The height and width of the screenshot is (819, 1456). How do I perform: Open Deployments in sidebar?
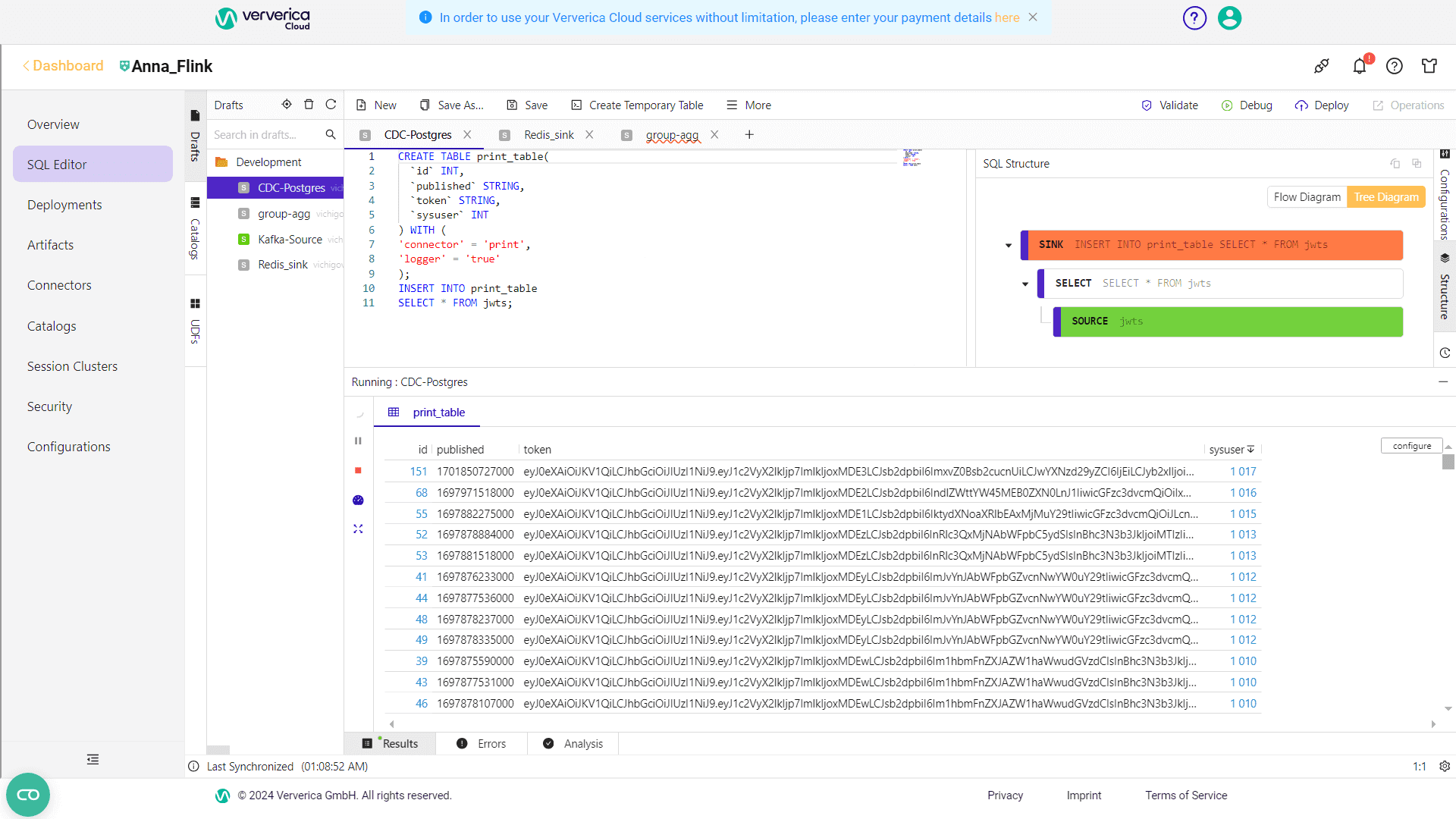point(64,205)
